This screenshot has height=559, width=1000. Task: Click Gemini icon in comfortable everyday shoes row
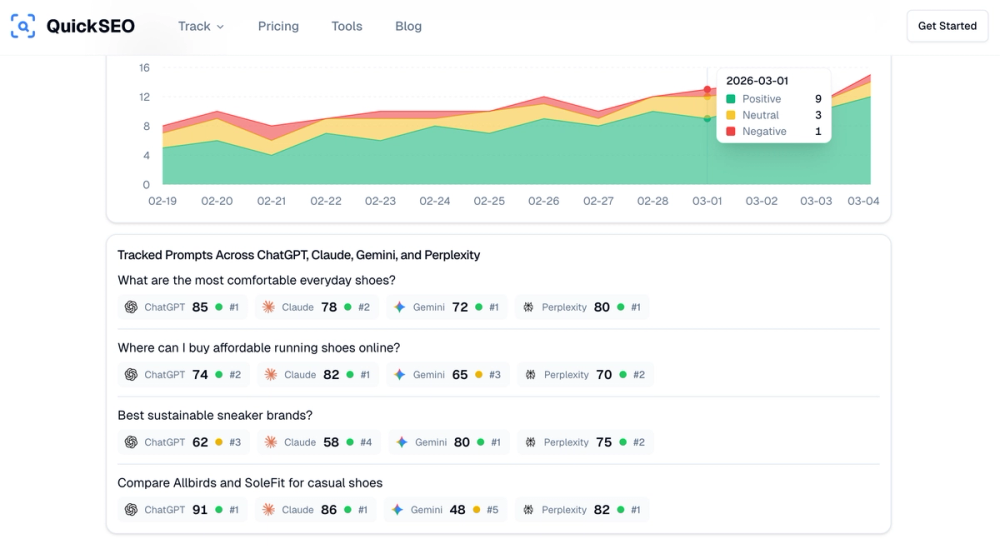click(x=399, y=307)
